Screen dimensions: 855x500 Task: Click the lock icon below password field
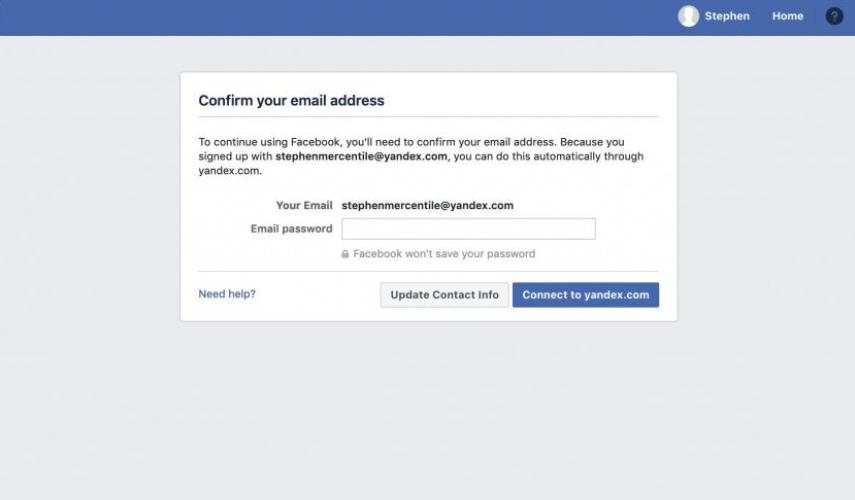coord(346,254)
